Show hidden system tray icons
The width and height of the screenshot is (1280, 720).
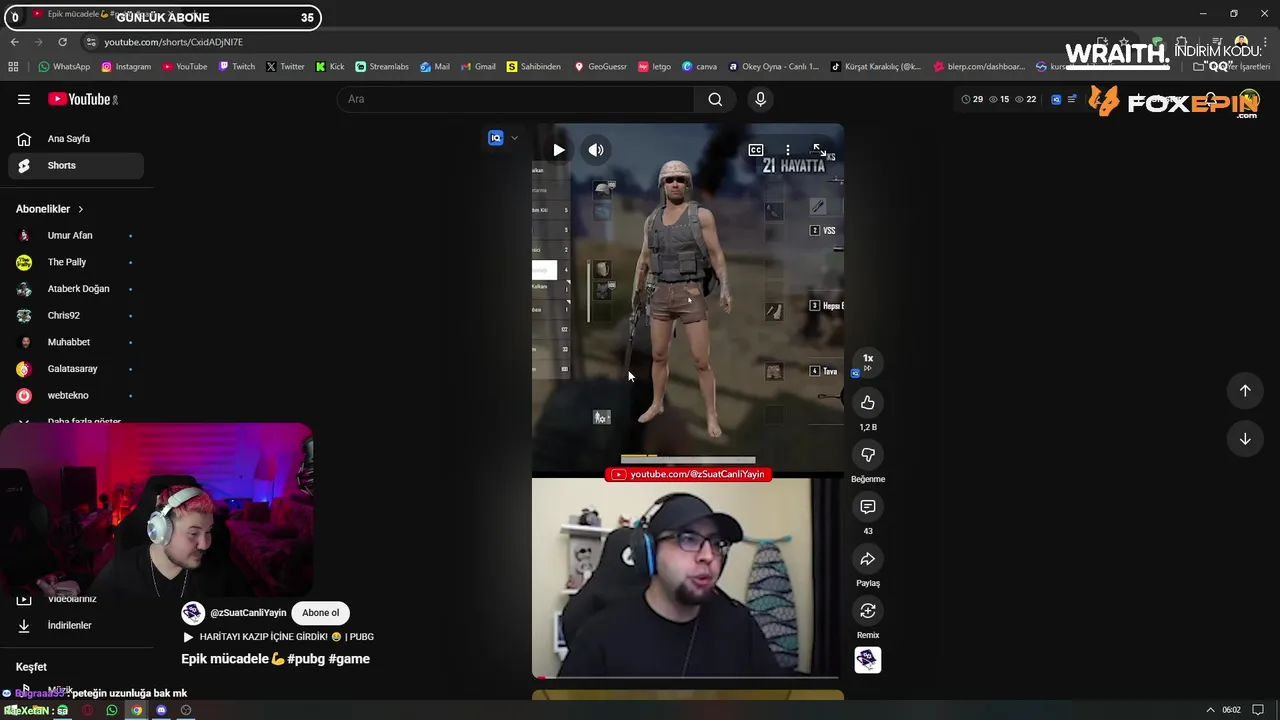(x=1211, y=710)
